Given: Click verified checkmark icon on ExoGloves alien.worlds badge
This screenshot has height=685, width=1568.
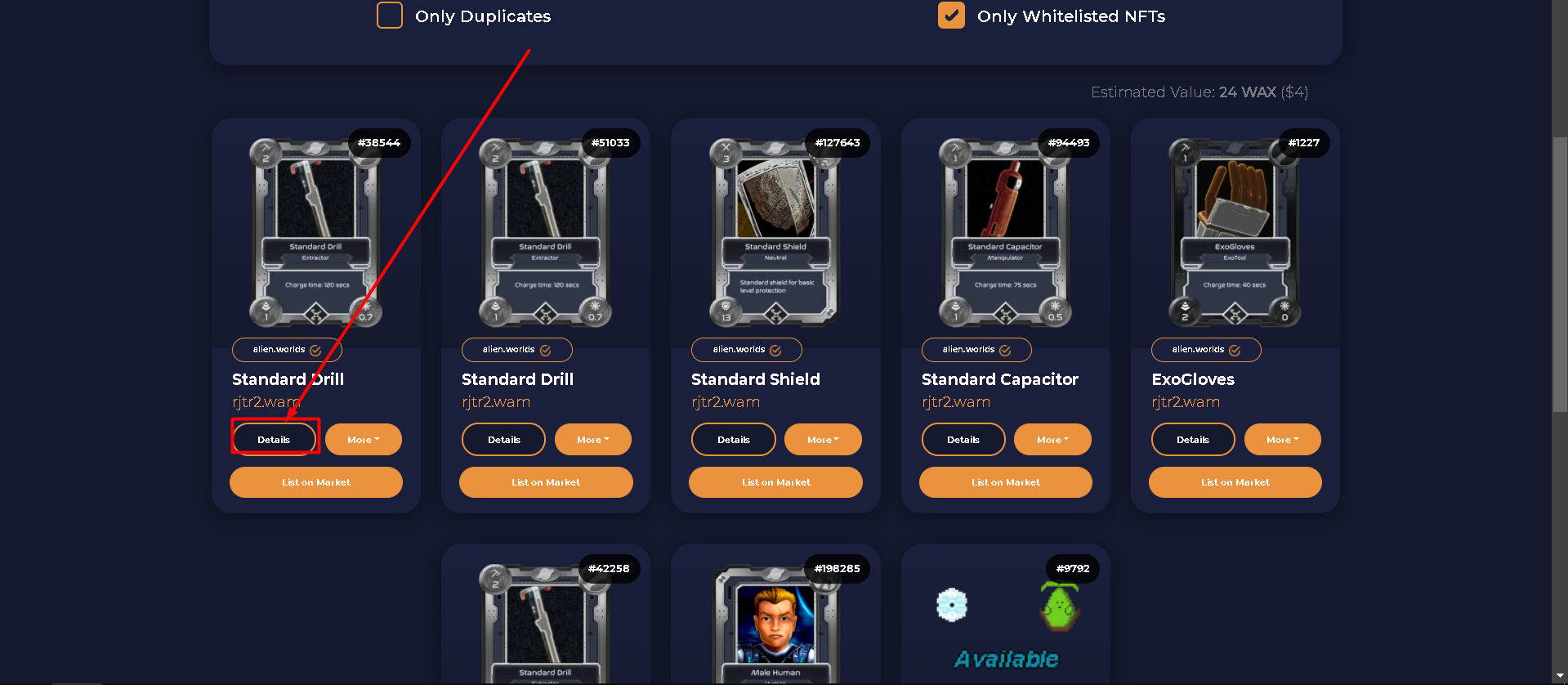Looking at the screenshot, I should pos(1235,350).
